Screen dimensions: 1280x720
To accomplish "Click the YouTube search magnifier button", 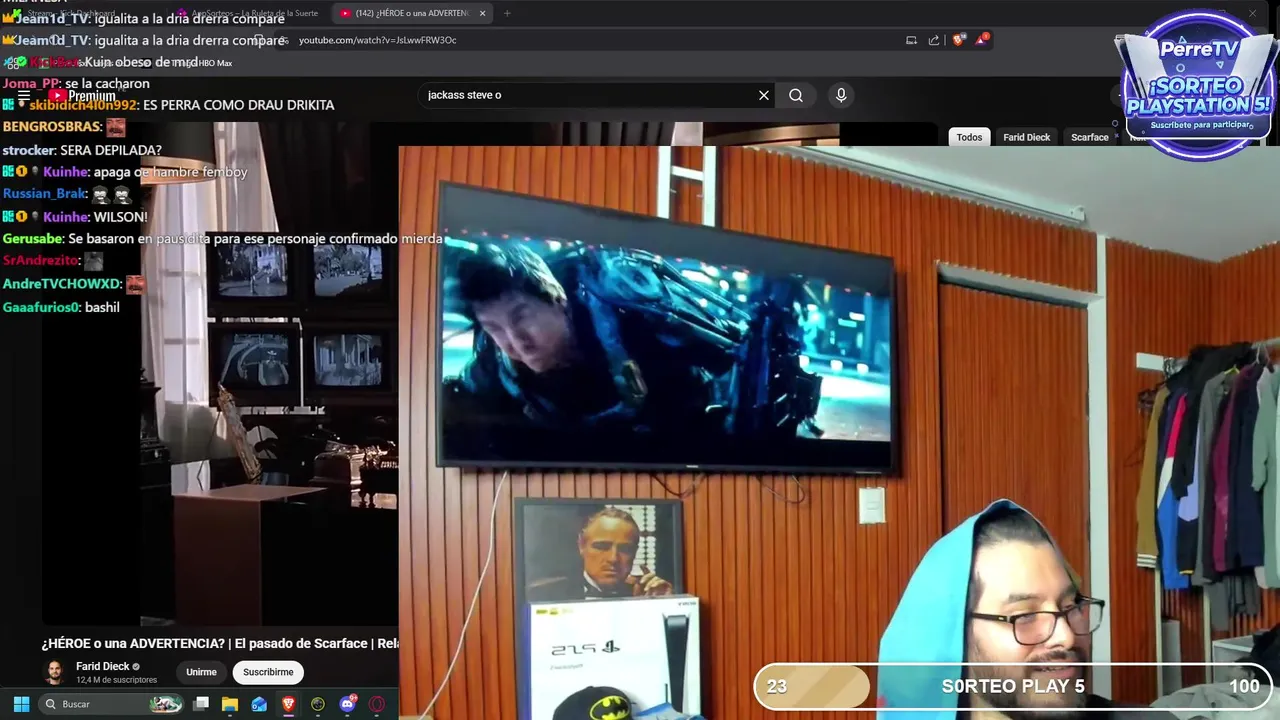I will (x=796, y=95).
